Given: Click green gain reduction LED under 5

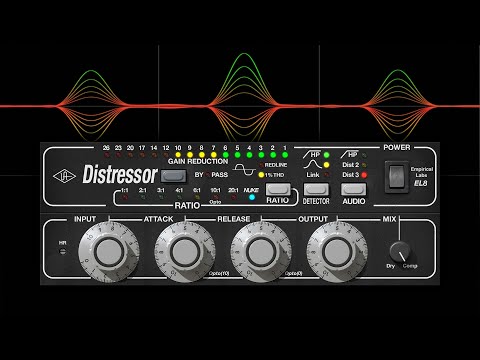Looking at the screenshot, I should (237, 155).
